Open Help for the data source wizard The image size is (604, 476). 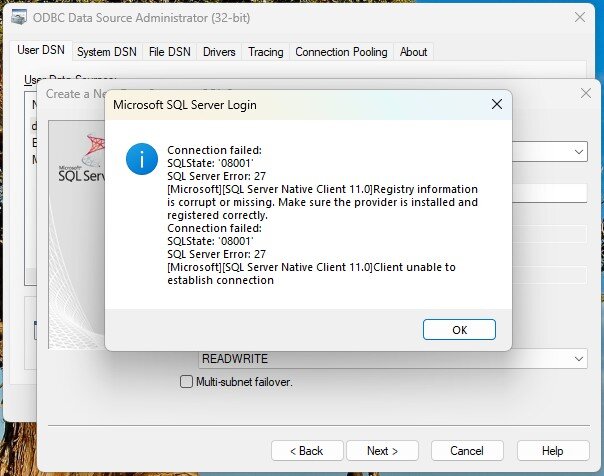click(x=552, y=451)
